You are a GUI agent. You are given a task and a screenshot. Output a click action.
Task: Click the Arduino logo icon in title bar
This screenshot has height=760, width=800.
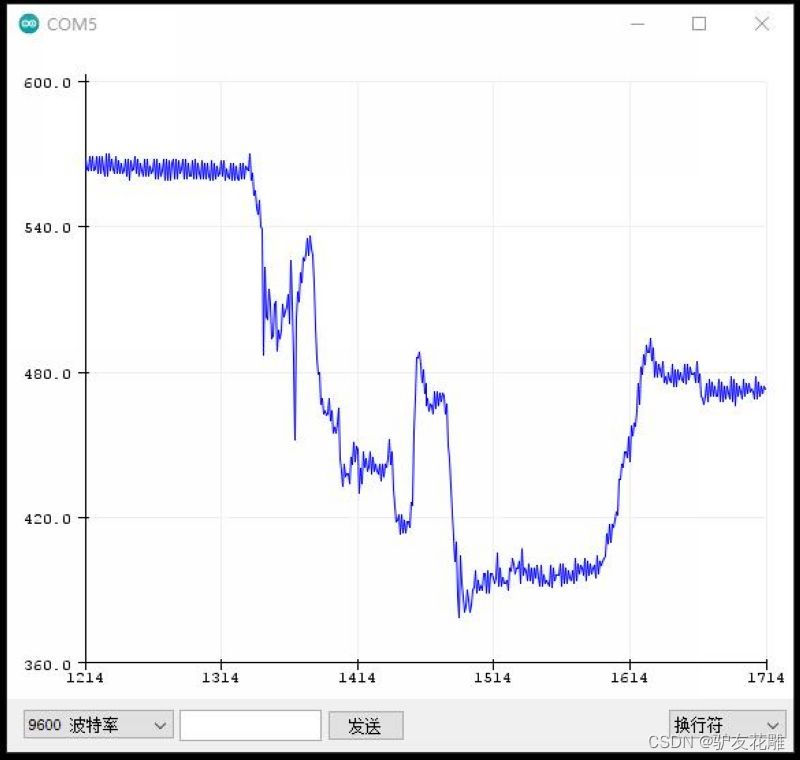[x=29, y=24]
